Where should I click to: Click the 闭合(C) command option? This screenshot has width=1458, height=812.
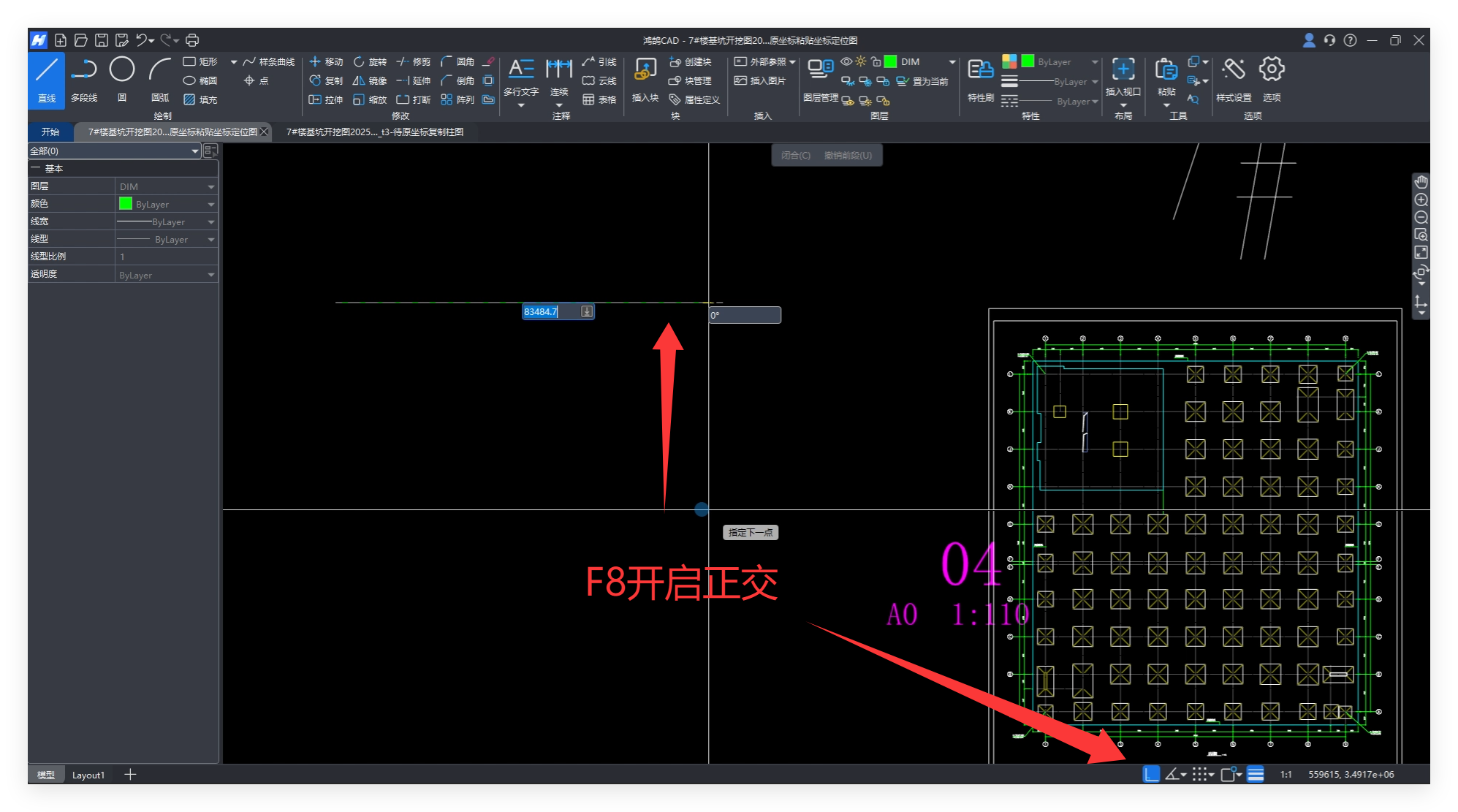point(795,156)
